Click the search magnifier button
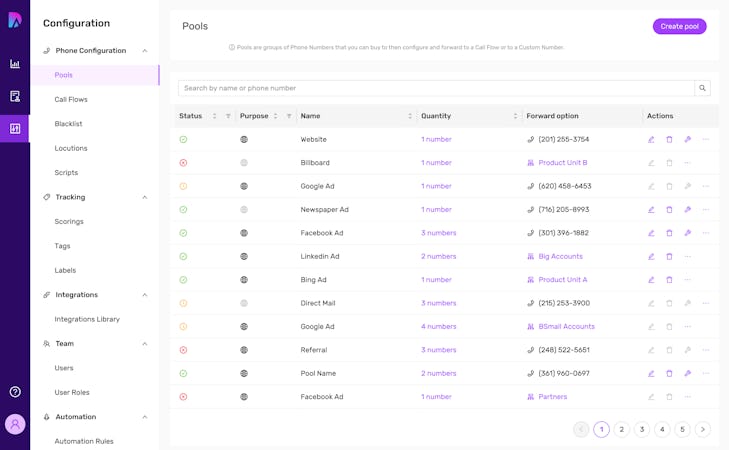Screen dimensions: 729x450 point(702,88)
